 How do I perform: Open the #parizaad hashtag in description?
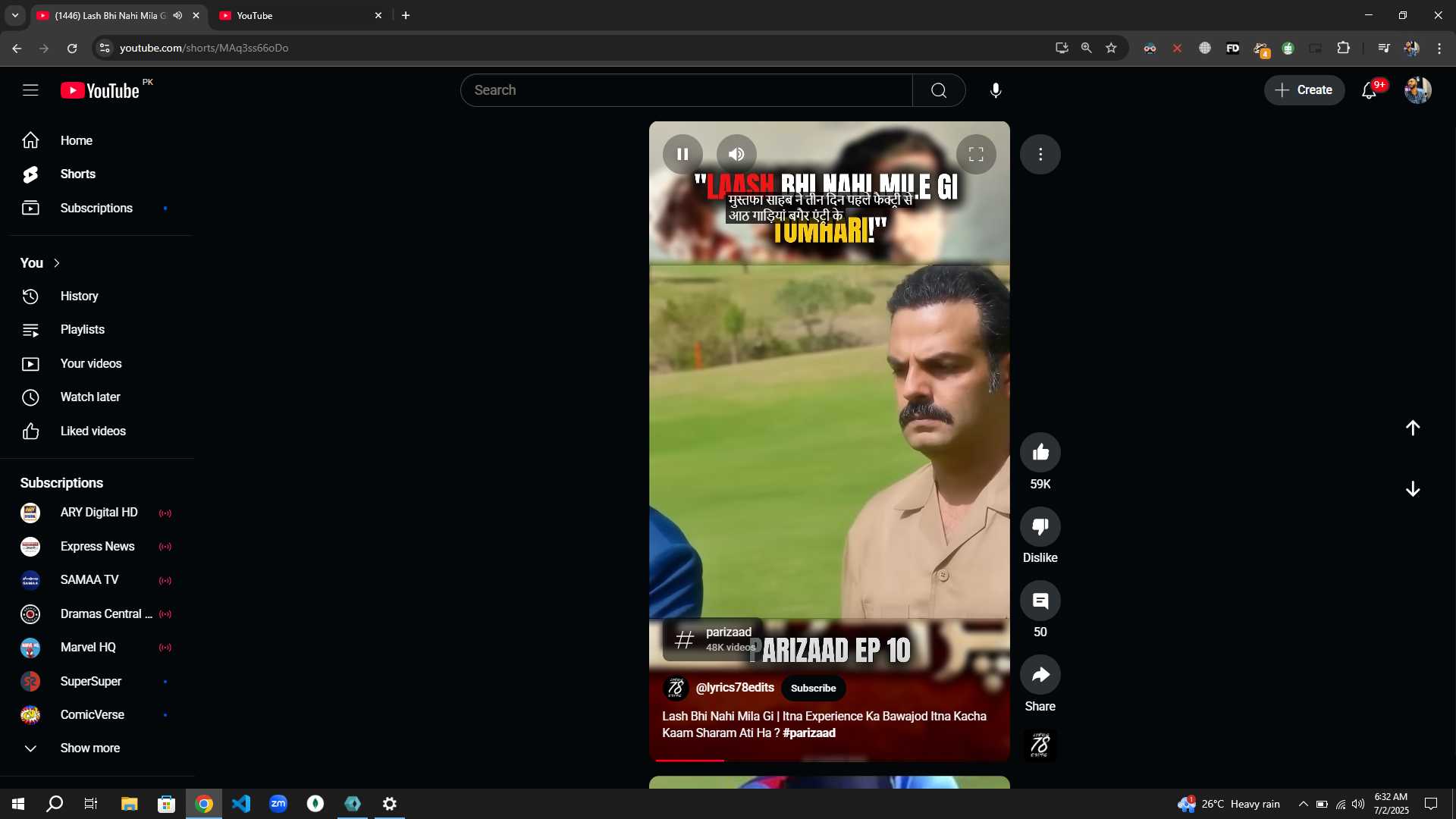[x=809, y=733]
